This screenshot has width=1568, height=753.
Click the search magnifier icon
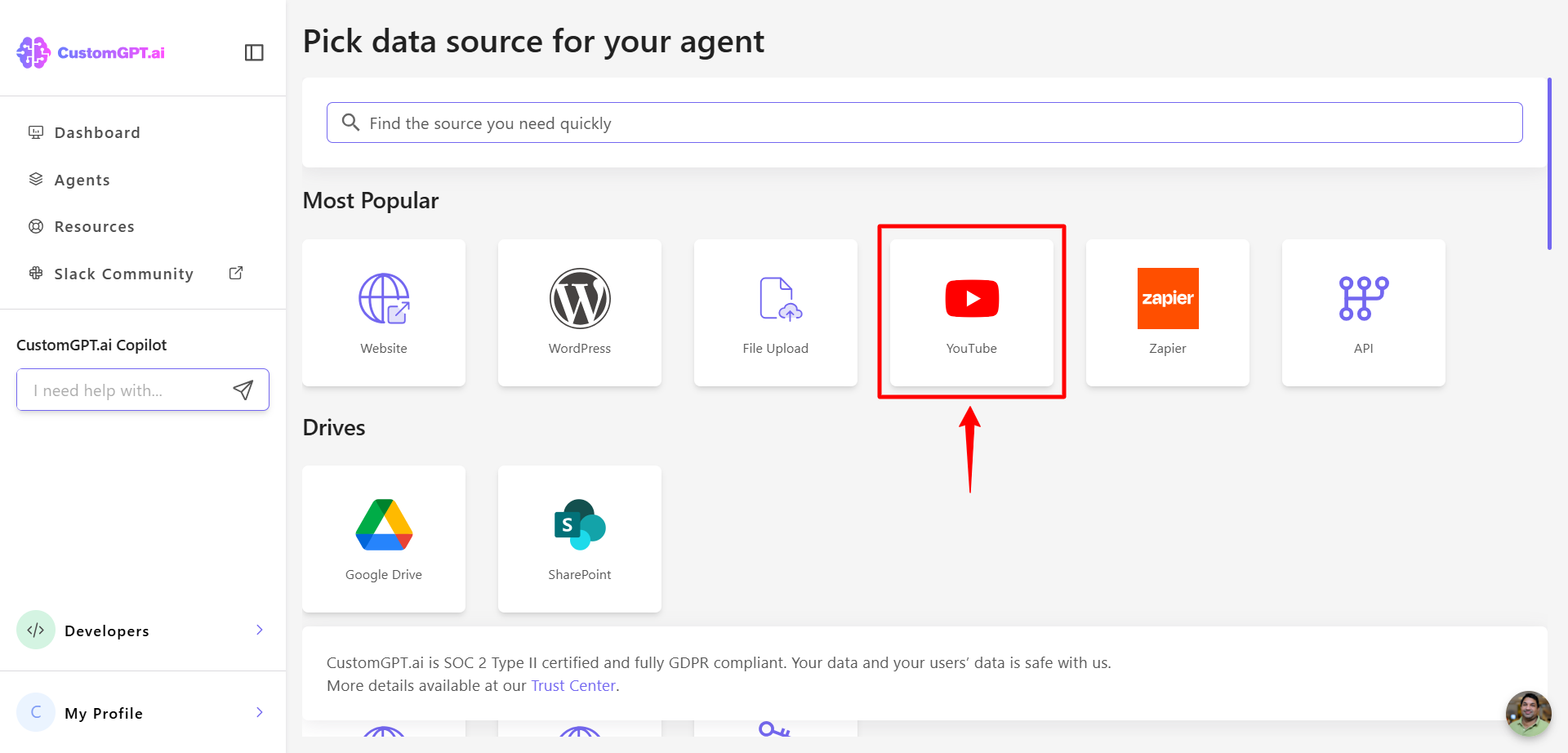[x=350, y=123]
